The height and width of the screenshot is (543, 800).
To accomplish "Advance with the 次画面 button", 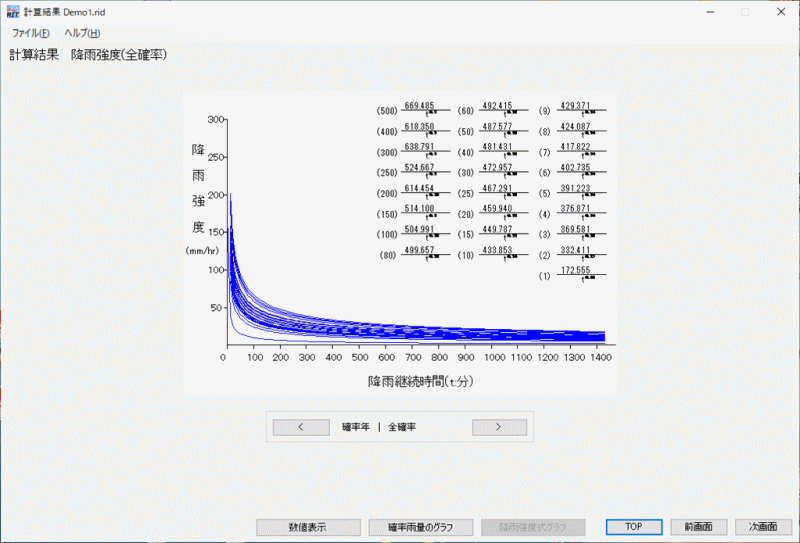I will click(x=762, y=527).
